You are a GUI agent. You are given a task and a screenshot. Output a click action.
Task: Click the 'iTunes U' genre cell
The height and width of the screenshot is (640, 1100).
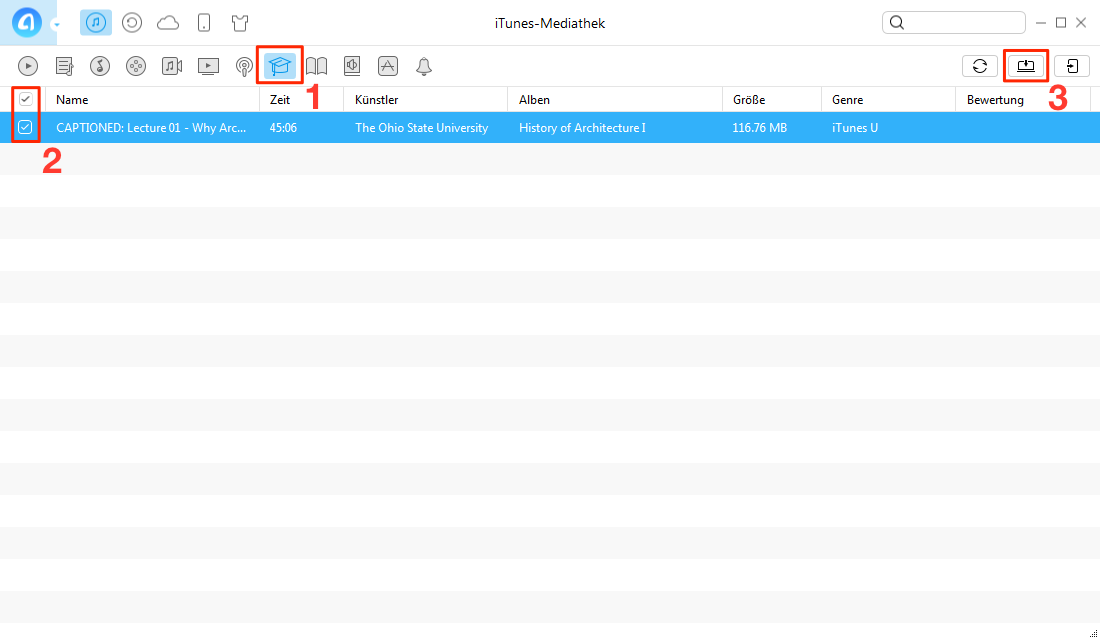854,128
